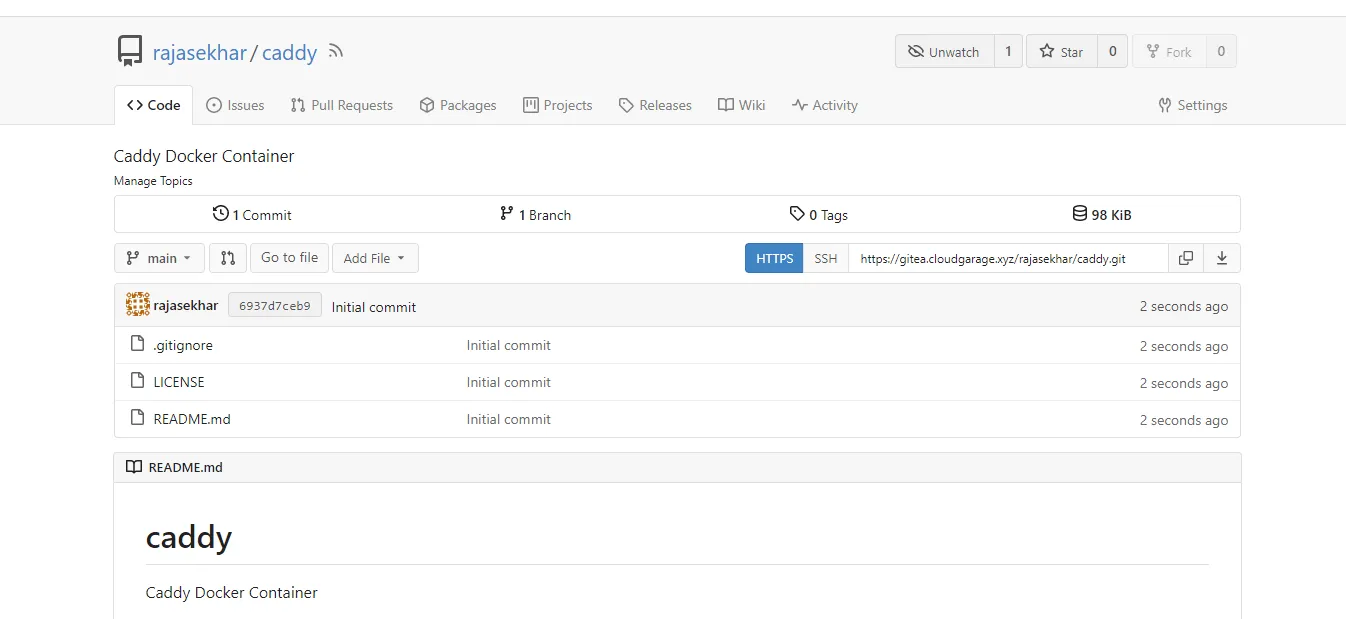Screen dimensions: 1346x619
Task: Click the .gitignore file icon
Action: coord(138,344)
